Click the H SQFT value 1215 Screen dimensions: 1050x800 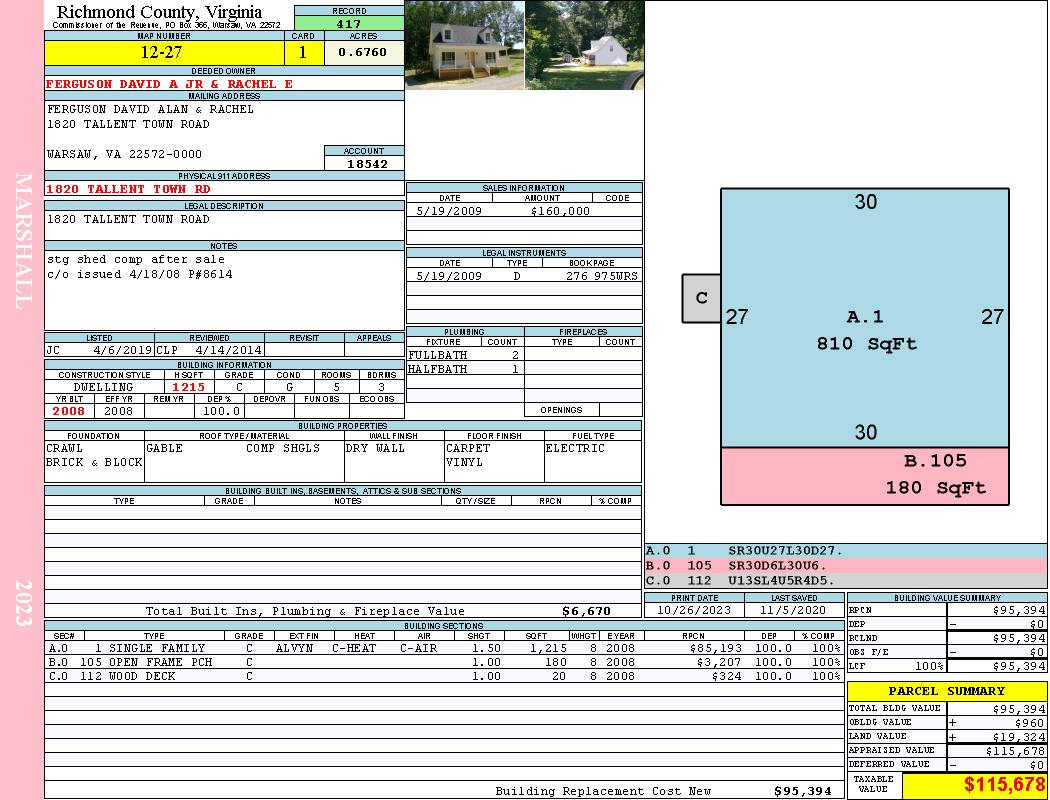[x=188, y=387]
